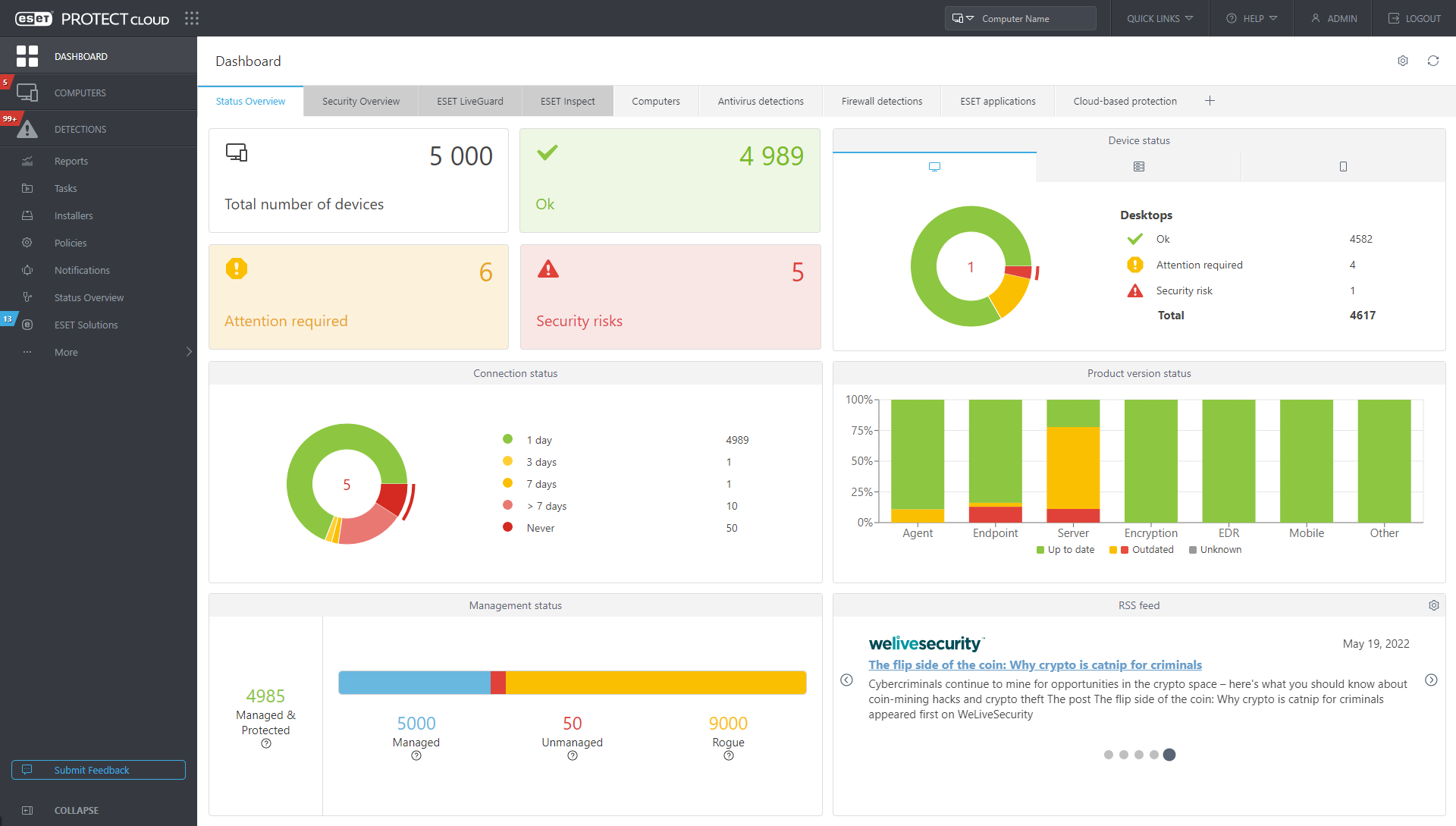This screenshot has height=826, width=1456.
Task: Open the Installers section
Action: tap(74, 215)
